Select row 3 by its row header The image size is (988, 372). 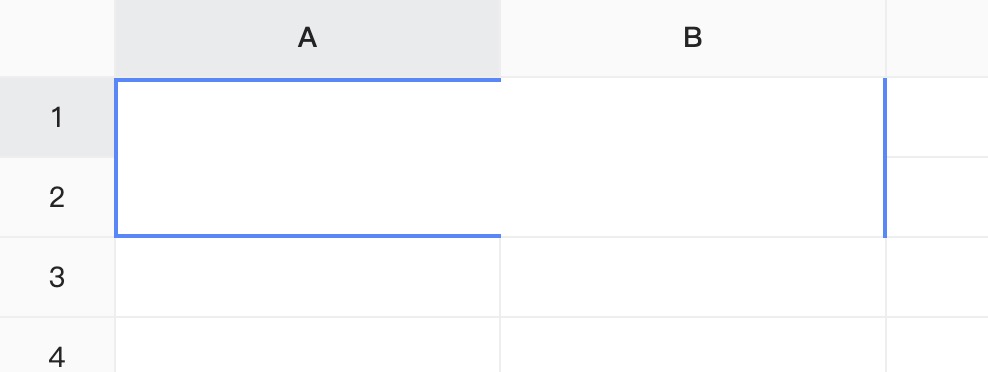[x=57, y=277]
